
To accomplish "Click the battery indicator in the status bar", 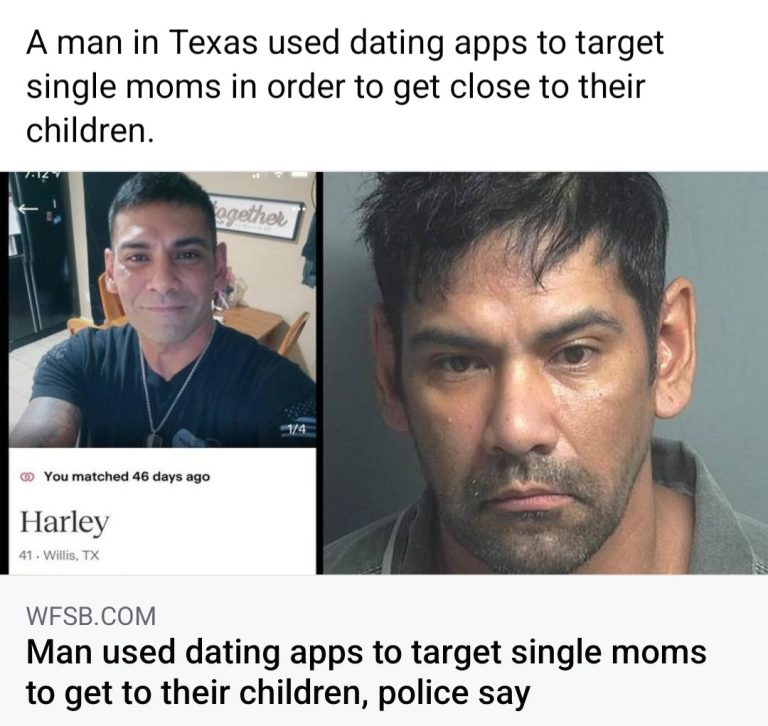I will (299, 174).
